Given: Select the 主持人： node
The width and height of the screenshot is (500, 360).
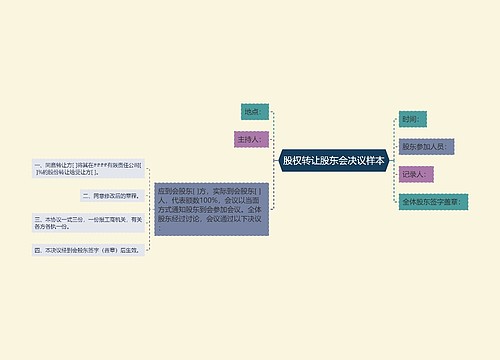Looking at the screenshot, I should 251,139.
